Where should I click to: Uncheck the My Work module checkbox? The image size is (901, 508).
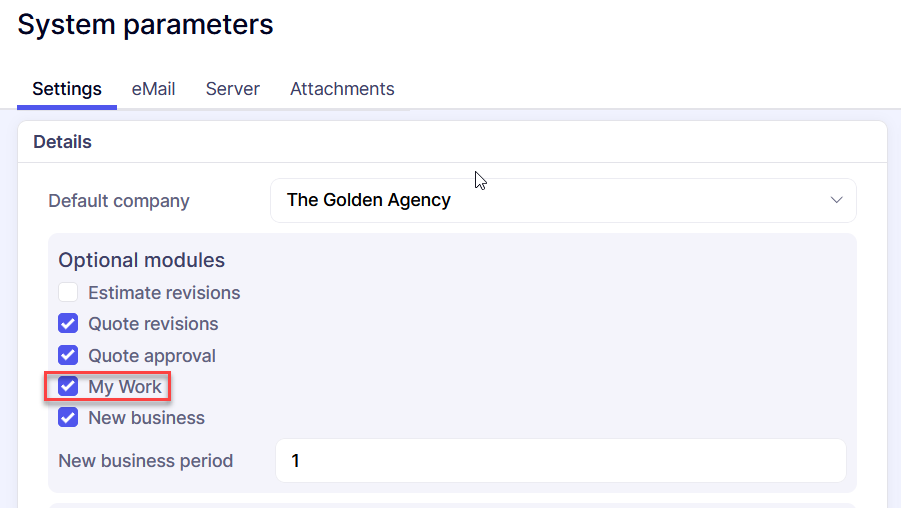tap(68, 386)
